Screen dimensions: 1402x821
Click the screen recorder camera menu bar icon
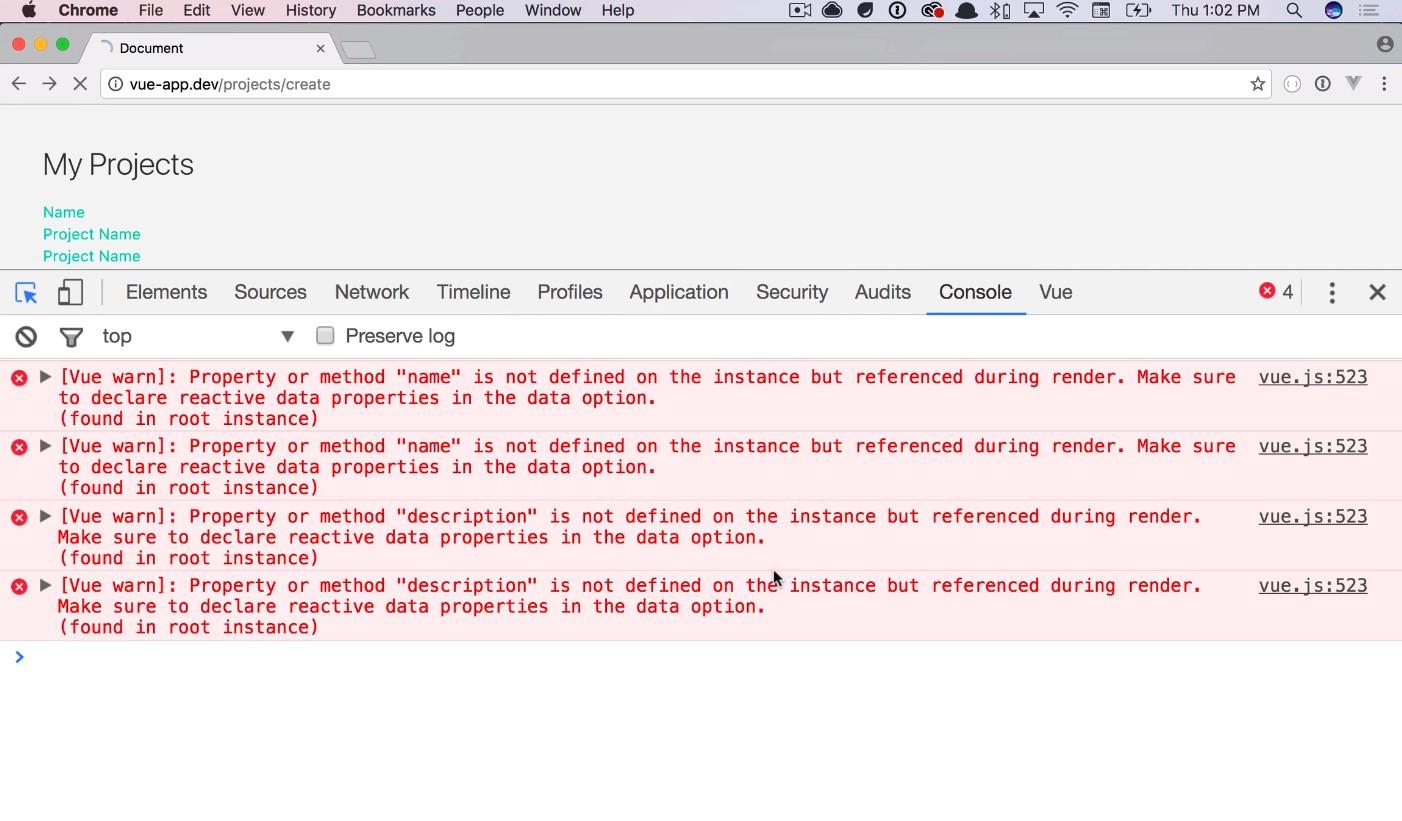click(800, 10)
